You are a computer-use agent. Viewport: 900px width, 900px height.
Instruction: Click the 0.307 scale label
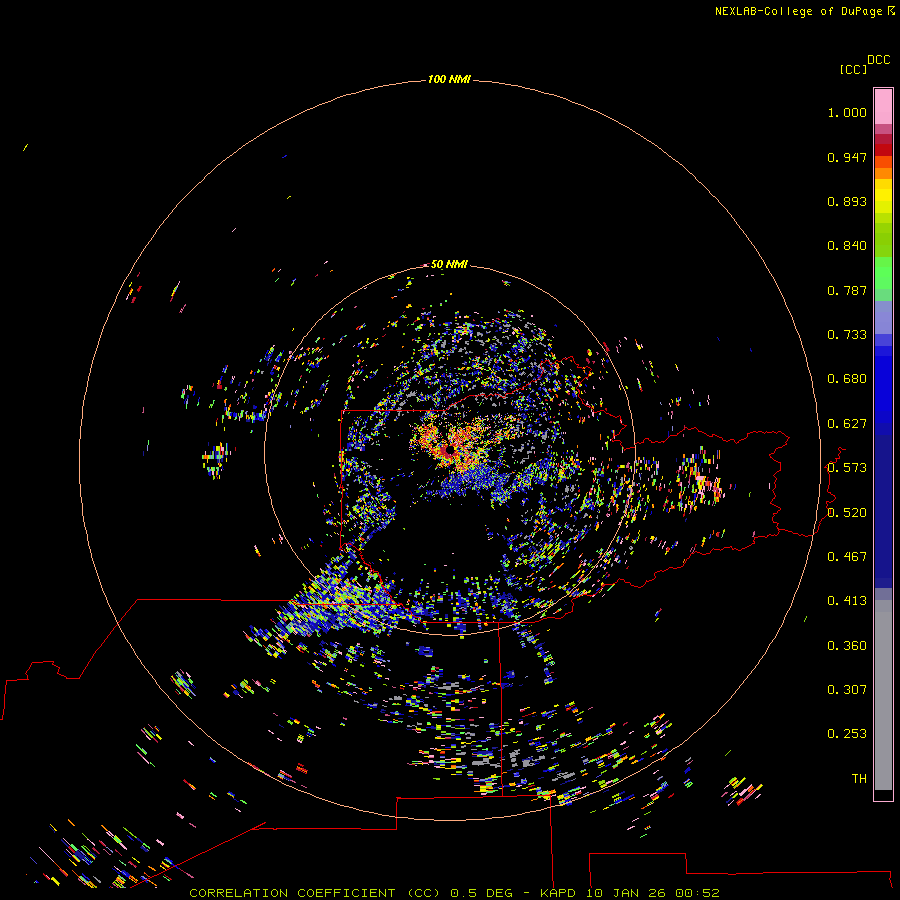coord(847,690)
